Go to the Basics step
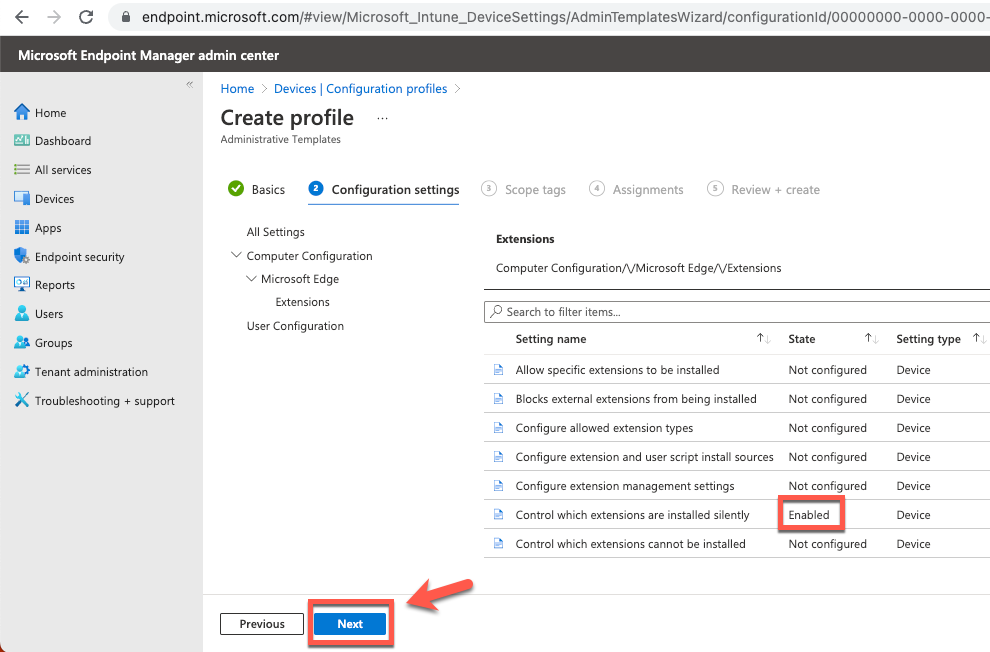This screenshot has height=652, width=990. coord(256,189)
